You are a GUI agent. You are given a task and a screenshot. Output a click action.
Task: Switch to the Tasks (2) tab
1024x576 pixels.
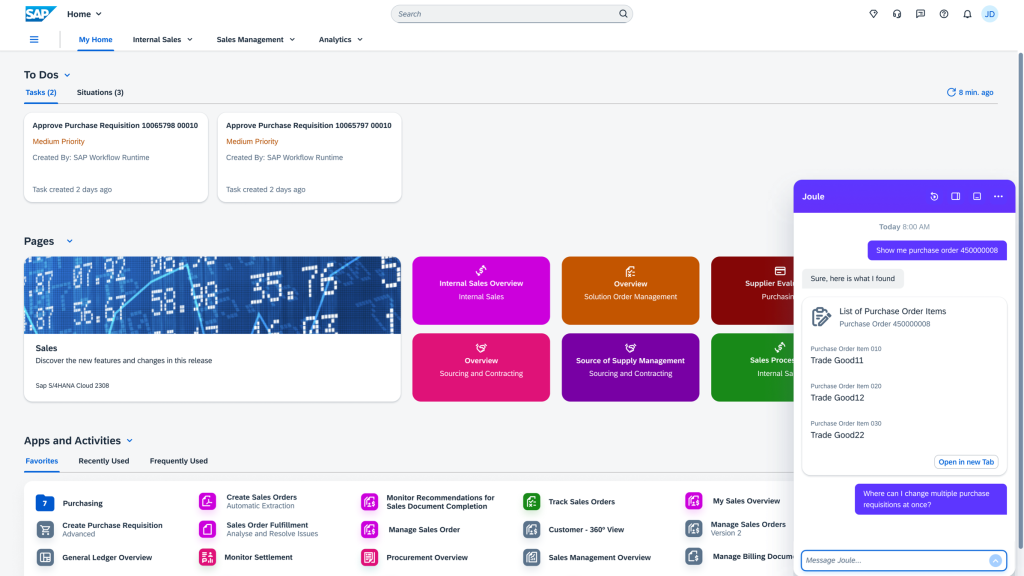(x=40, y=93)
